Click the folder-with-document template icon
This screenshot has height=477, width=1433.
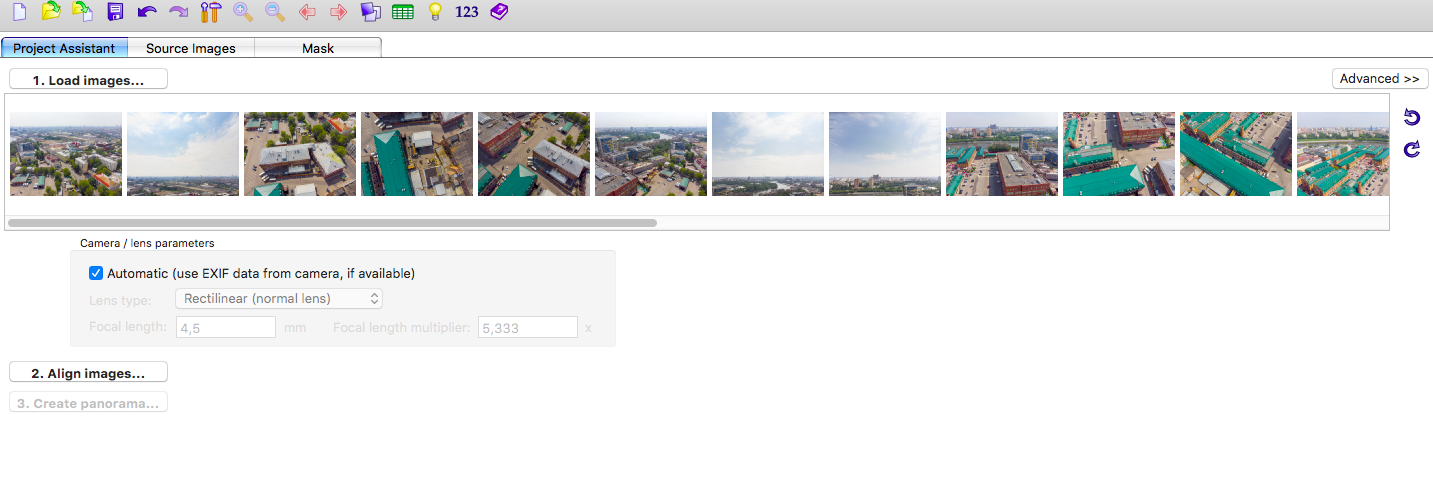(x=83, y=12)
